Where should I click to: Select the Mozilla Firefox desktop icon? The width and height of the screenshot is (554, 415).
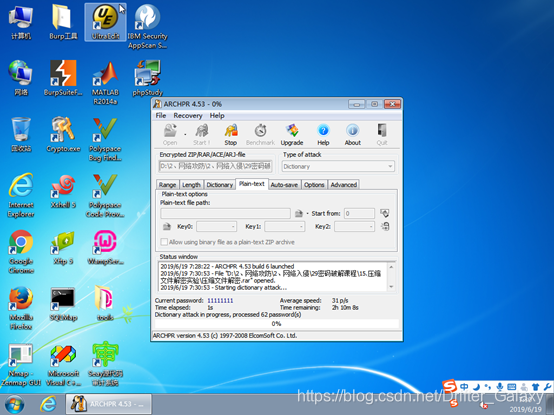point(21,308)
